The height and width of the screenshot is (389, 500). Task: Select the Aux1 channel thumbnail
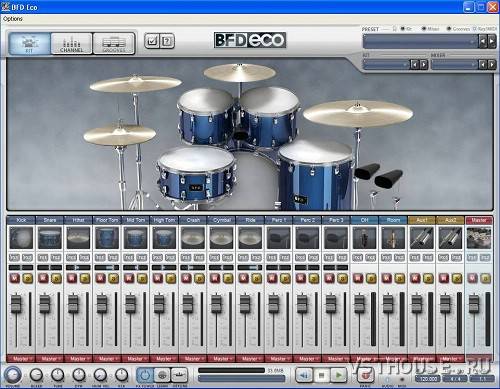point(422,238)
